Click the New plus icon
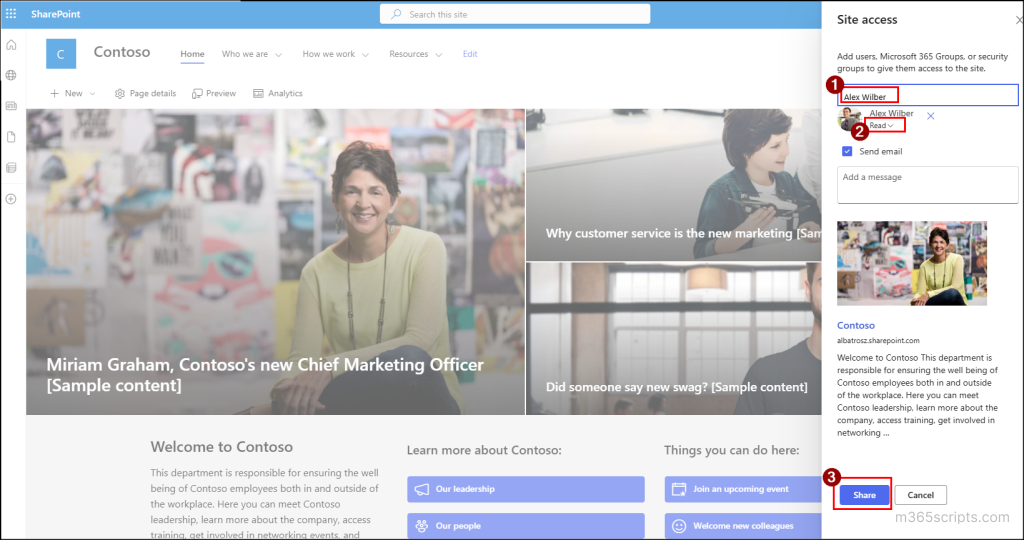The image size is (1024, 540). [55, 93]
